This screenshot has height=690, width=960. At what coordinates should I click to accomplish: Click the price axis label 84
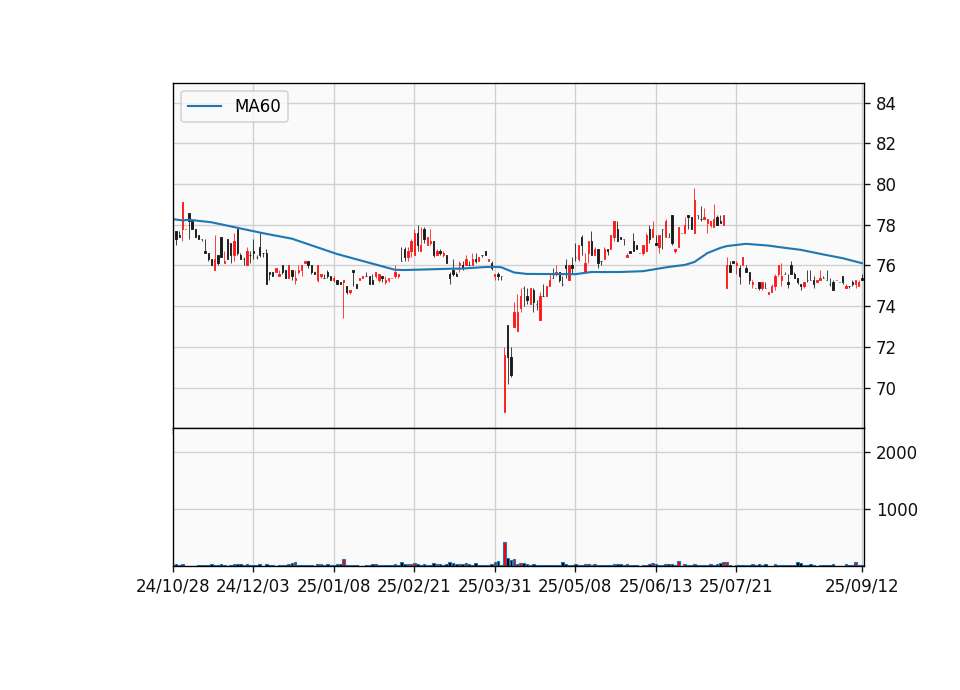tap(885, 104)
